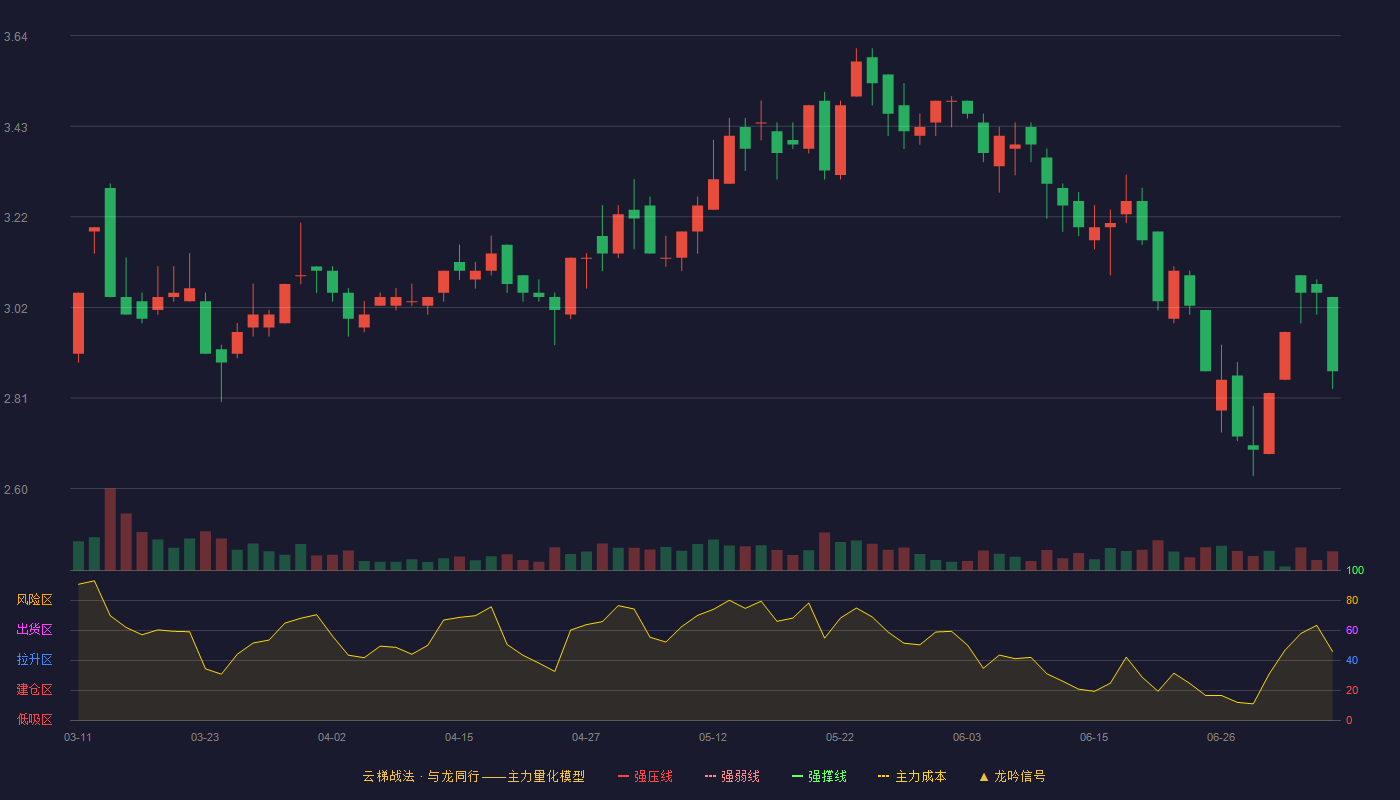The image size is (1400, 800).
Task: Click the blue 40 indicator axis value
Action: tap(1352, 660)
